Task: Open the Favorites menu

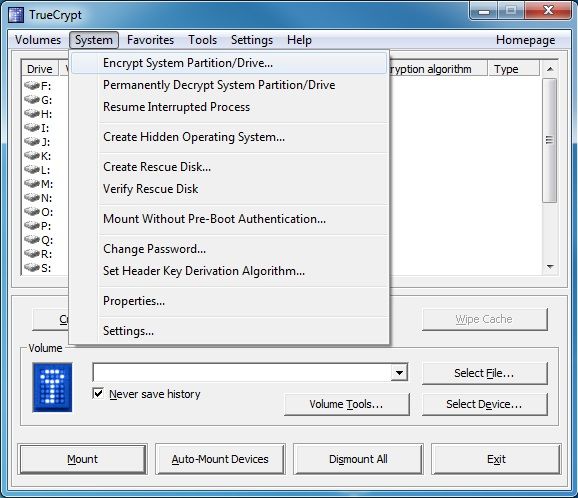Action: tap(150, 40)
